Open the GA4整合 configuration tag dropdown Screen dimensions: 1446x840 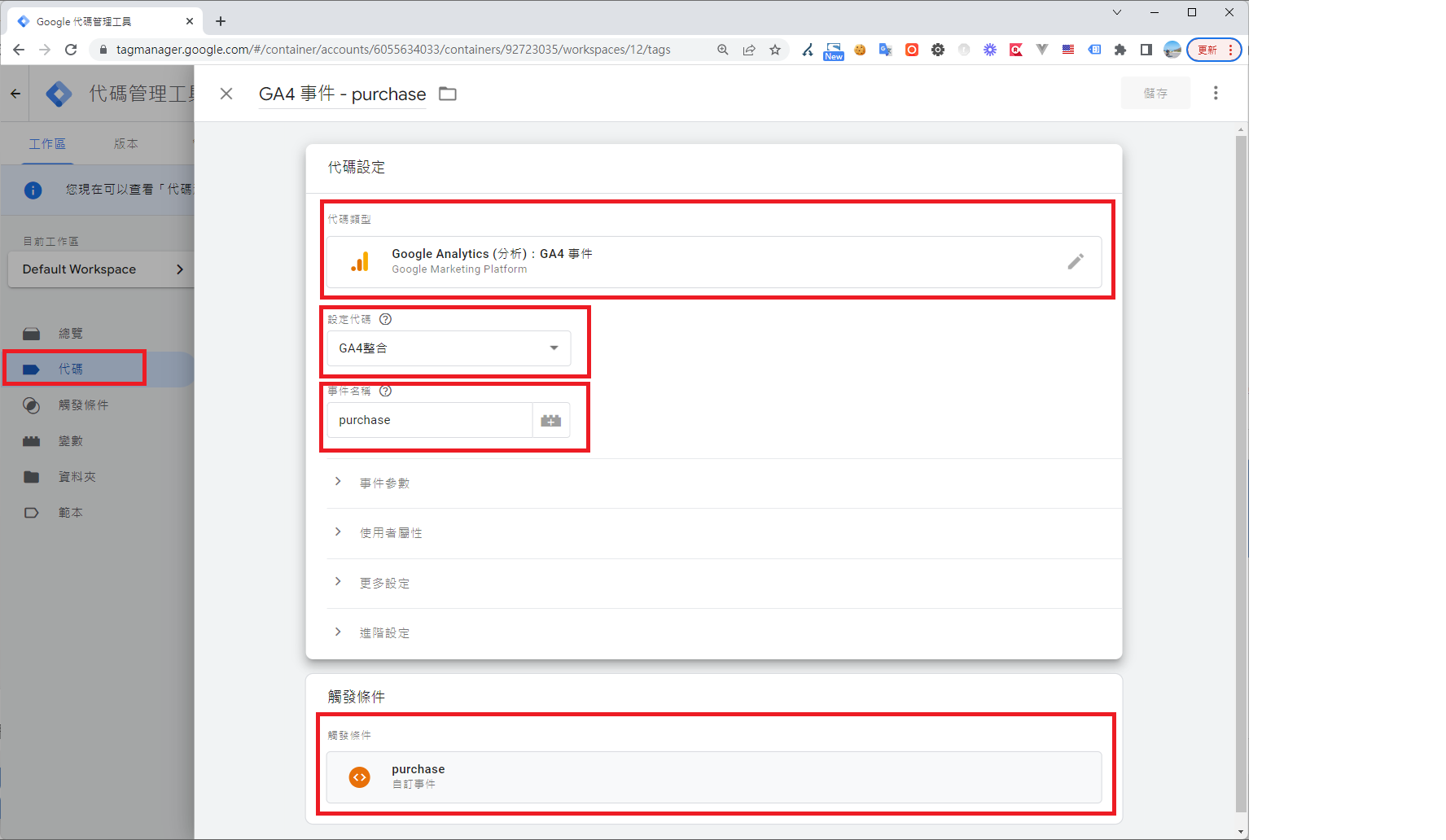pos(449,348)
